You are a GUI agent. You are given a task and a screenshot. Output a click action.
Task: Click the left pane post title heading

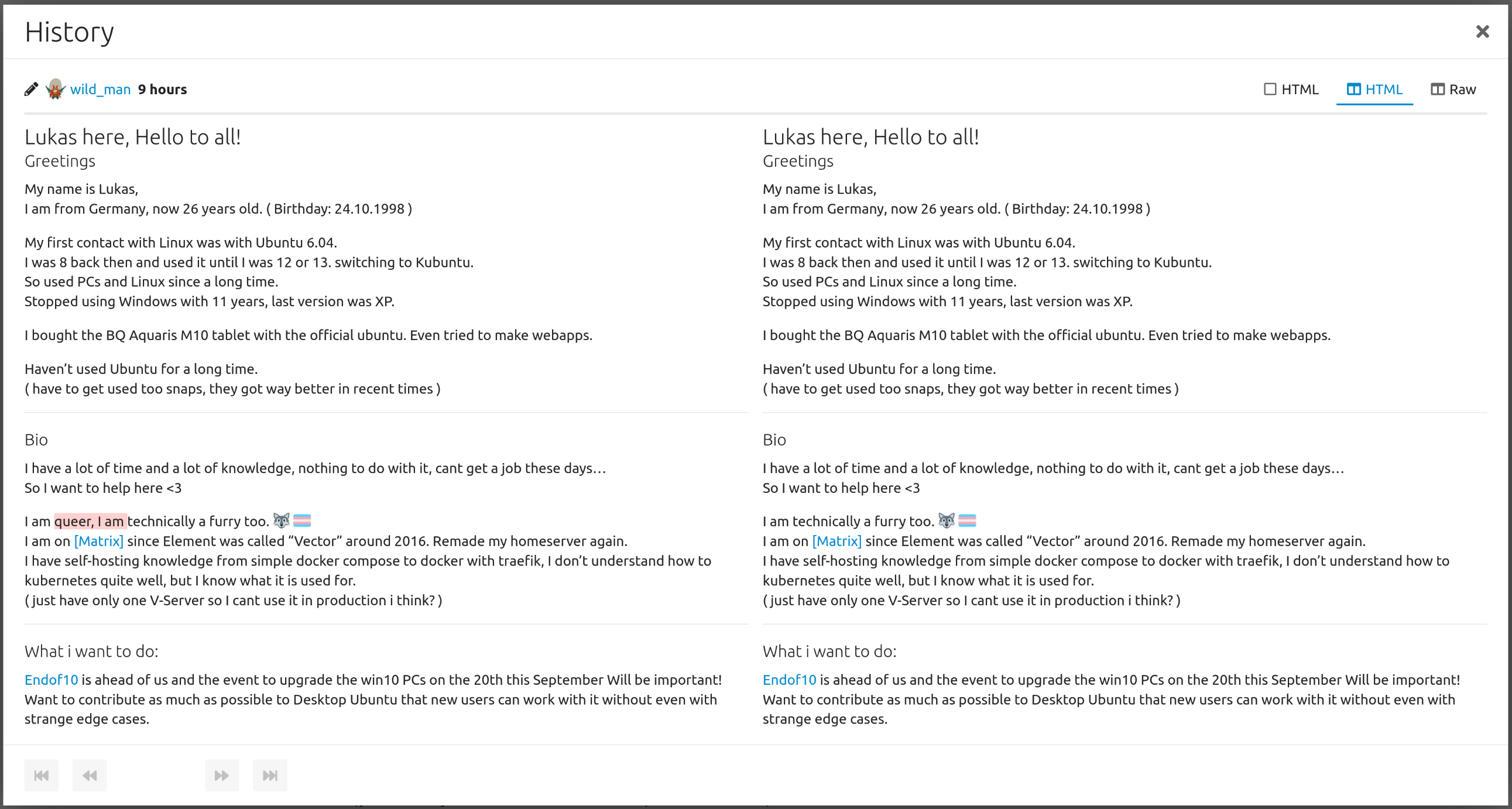tap(133, 137)
